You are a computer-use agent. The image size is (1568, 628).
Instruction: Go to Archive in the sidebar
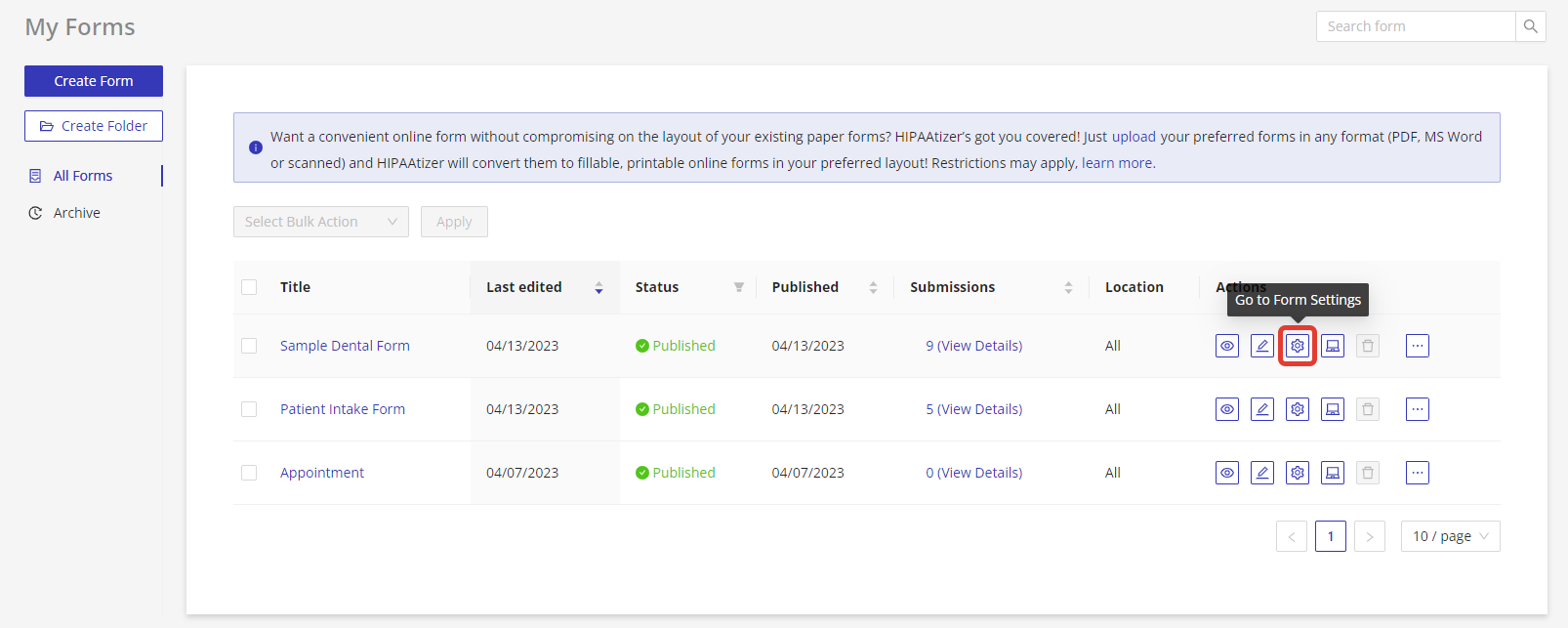point(76,213)
